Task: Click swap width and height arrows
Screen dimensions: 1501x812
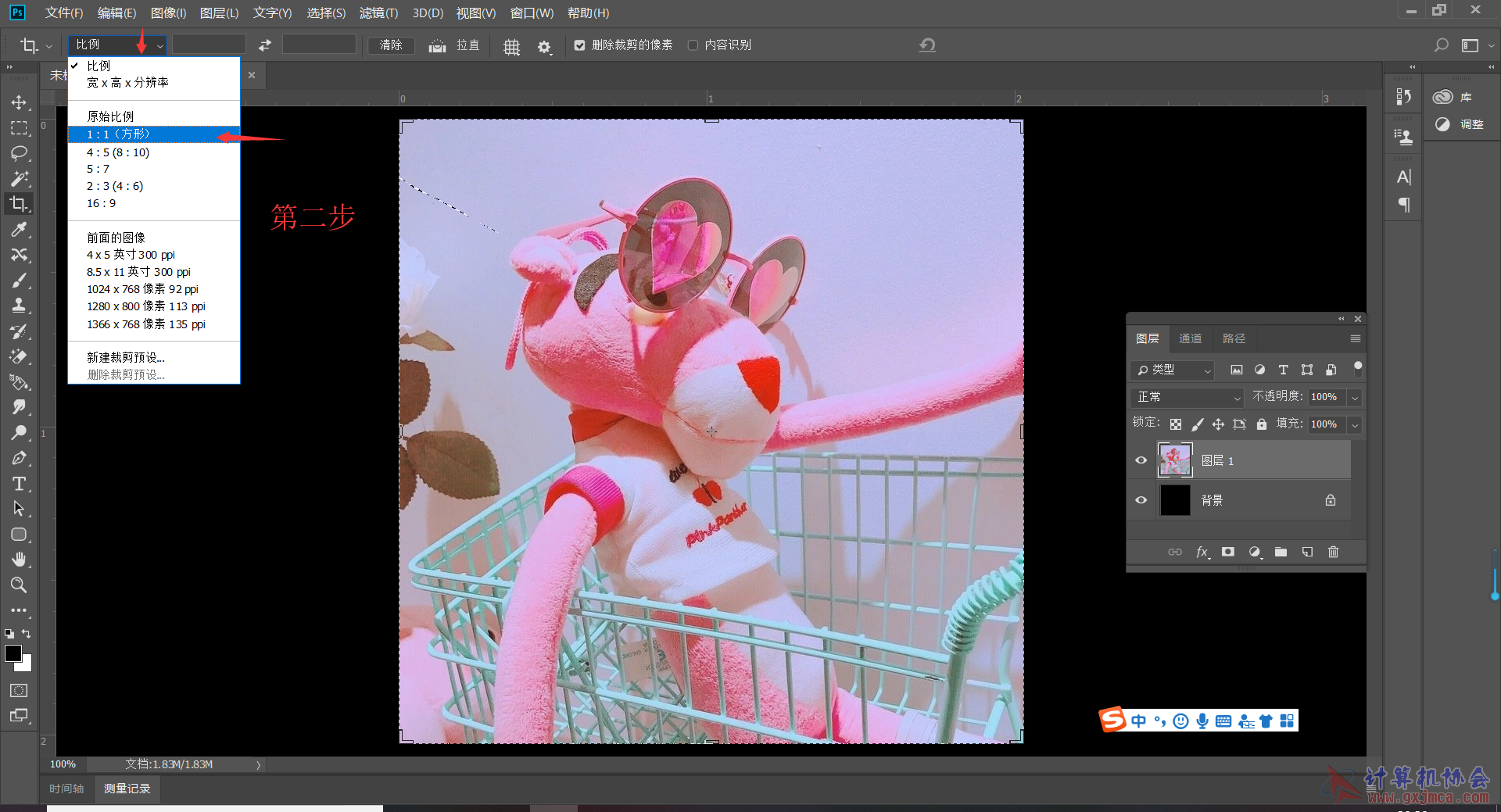Action: pos(265,45)
